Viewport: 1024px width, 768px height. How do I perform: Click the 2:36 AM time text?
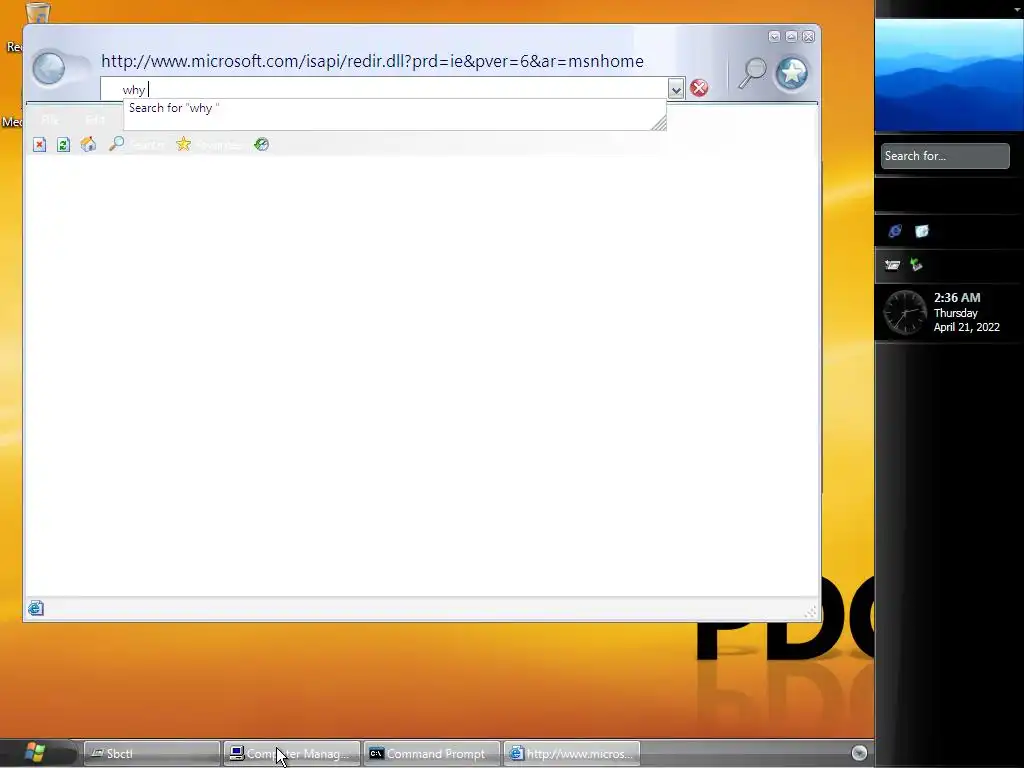957,298
